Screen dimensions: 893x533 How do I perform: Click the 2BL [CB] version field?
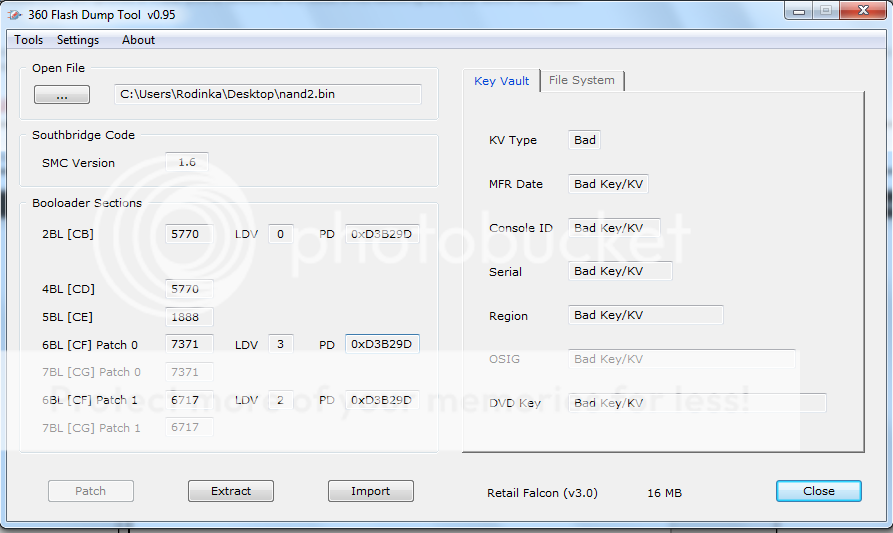(x=188, y=234)
